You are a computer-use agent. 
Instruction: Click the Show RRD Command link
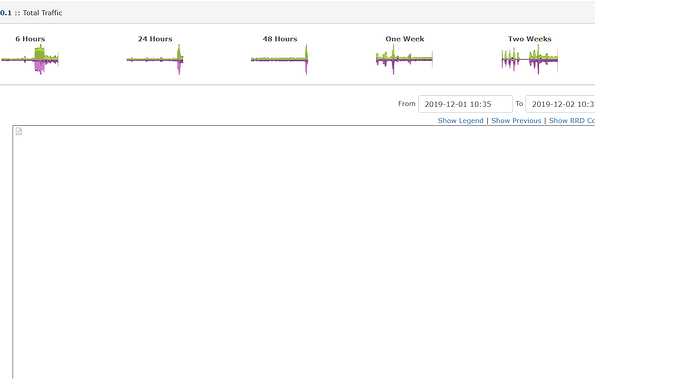[x=572, y=121]
